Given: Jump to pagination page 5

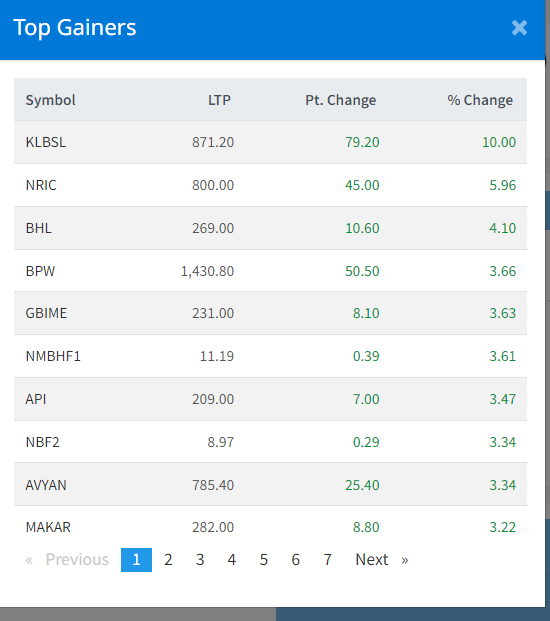Looking at the screenshot, I should (264, 560).
